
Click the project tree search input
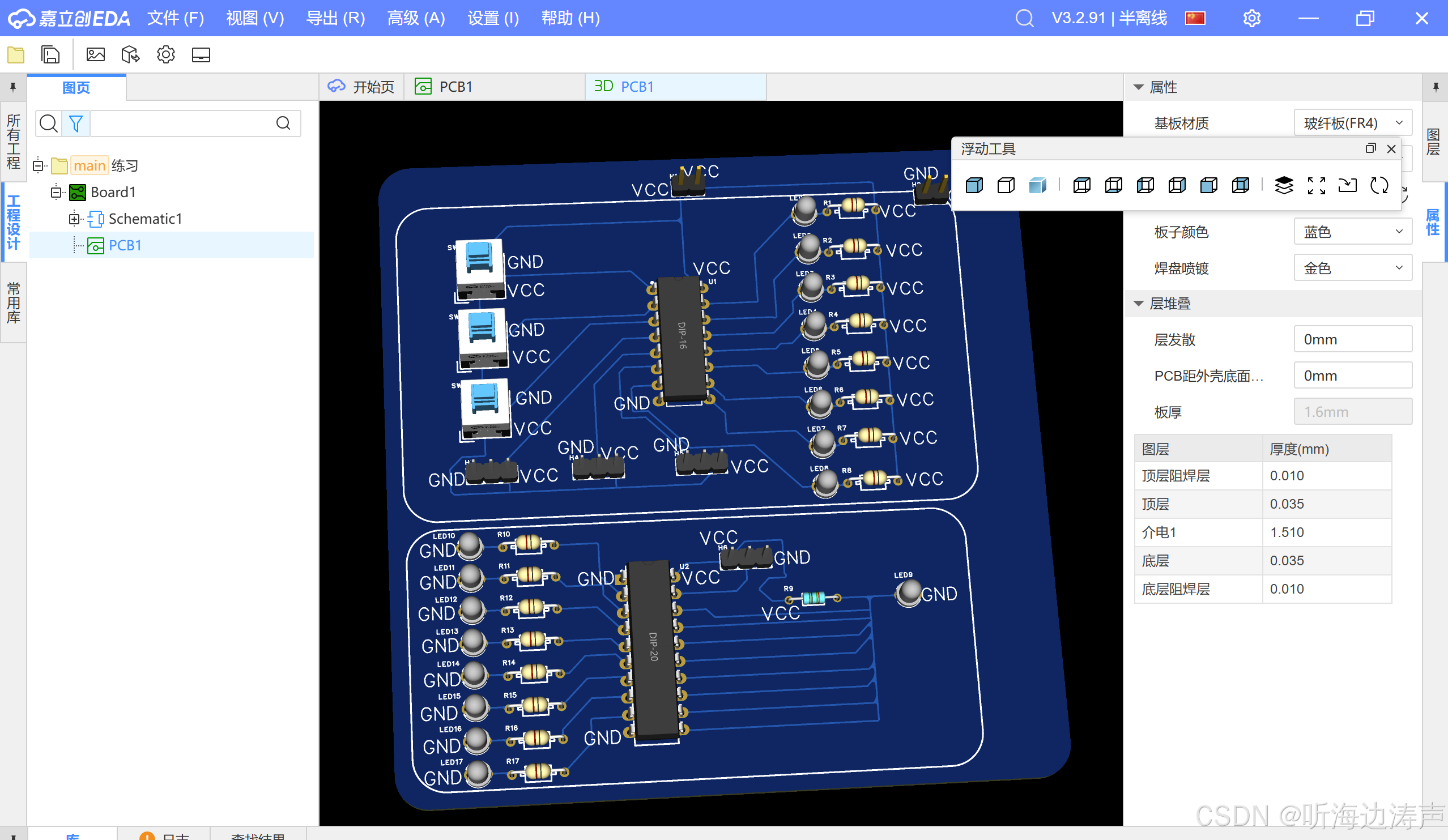coord(183,123)
